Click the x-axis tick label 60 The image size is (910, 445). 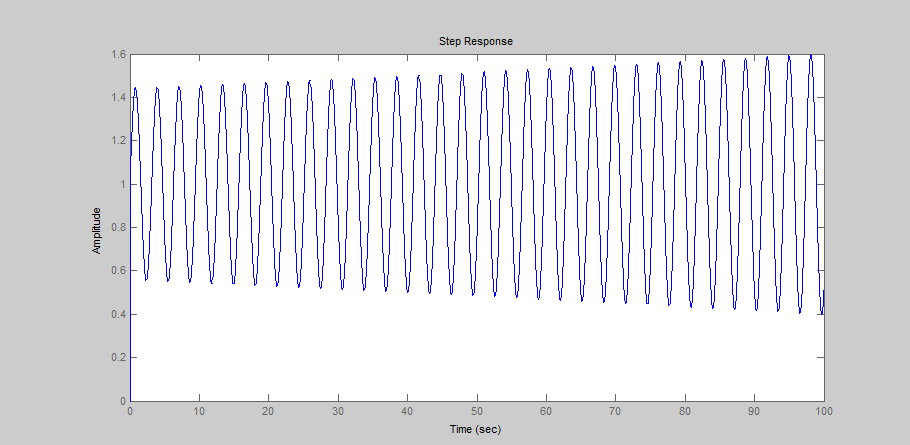pos(546,411)
